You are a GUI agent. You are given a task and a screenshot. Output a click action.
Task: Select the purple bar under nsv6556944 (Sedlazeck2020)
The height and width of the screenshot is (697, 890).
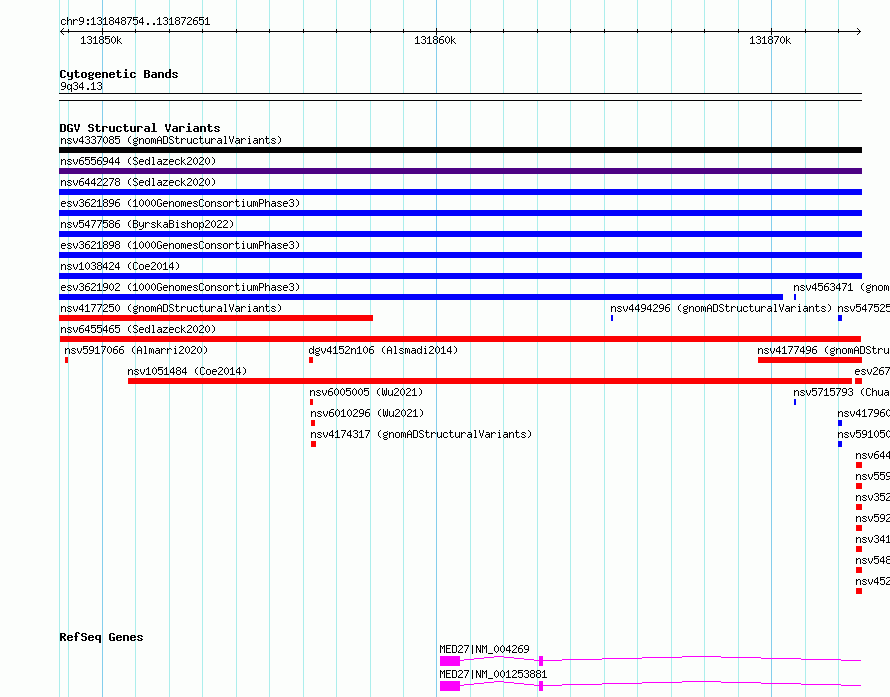click(460, 171)
